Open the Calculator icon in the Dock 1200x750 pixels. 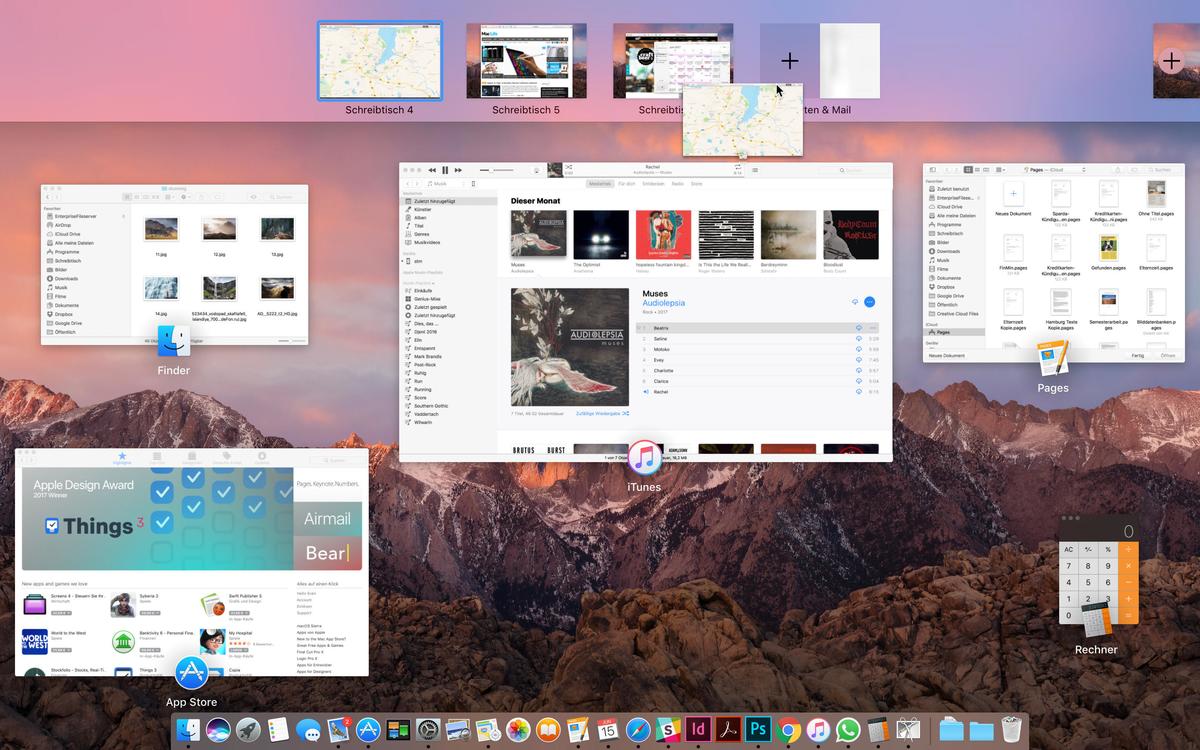878,731
